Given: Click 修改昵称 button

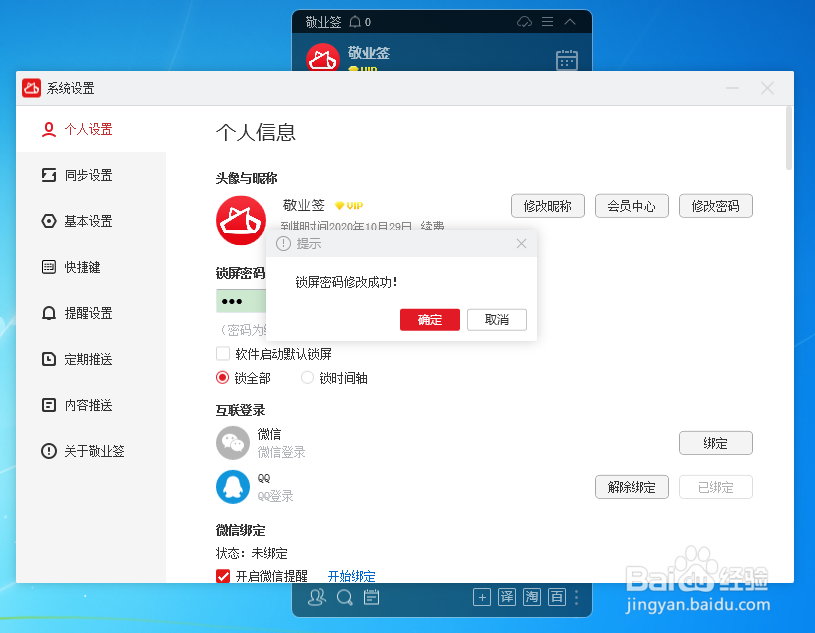Looking at the screenshot, I should (x=548, y=206).
